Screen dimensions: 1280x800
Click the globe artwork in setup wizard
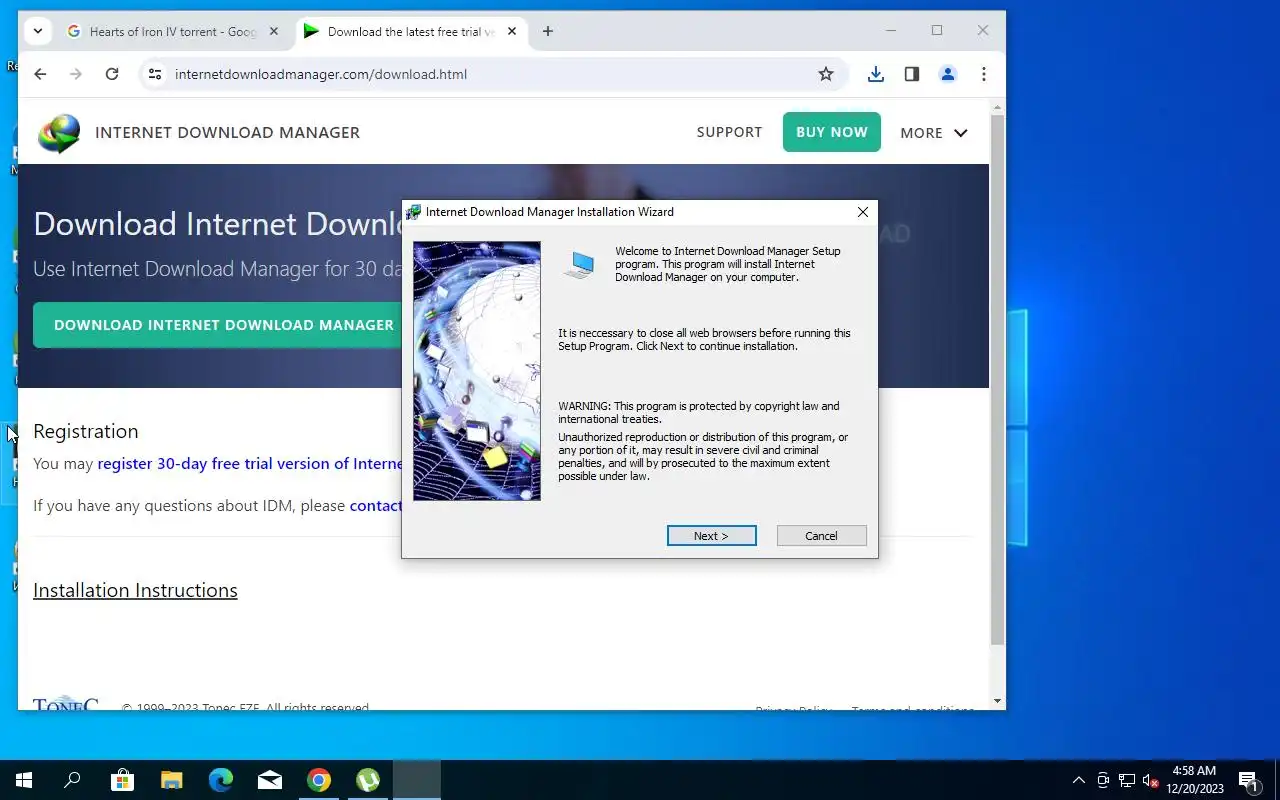[477, 371]
